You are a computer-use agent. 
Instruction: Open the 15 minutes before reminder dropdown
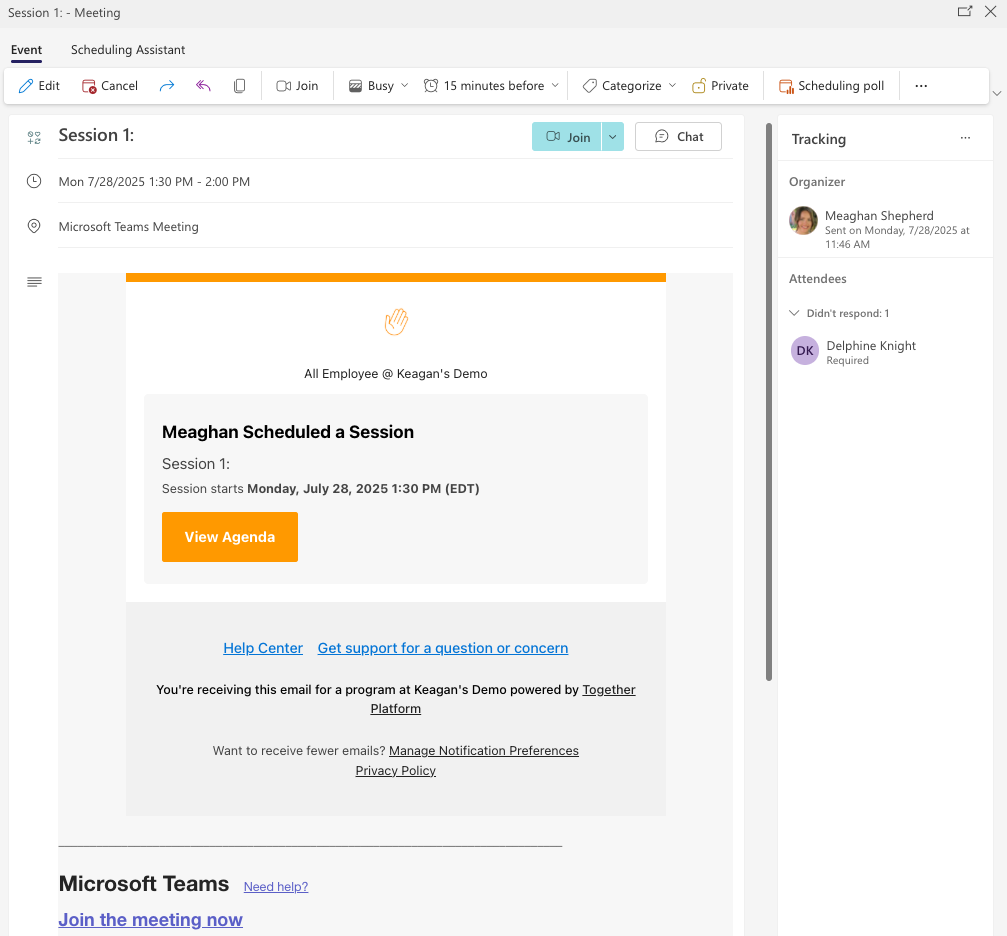point(491,86)
